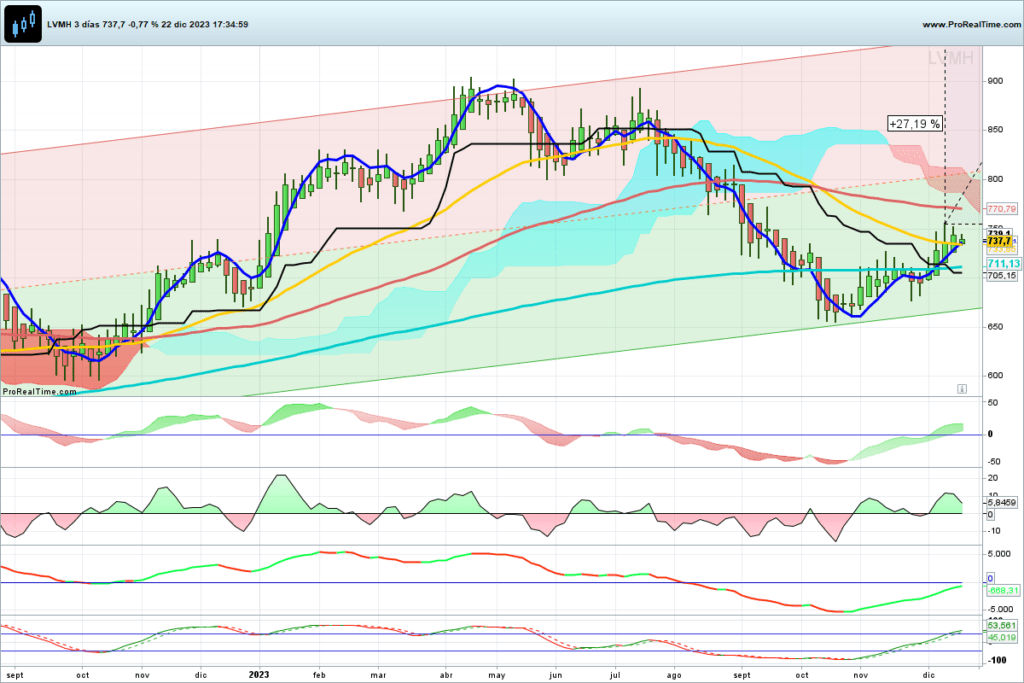The width and height of the screenshot is (1024, 683).
Task: Click the may month label on time axis
Action: (498, 675)
